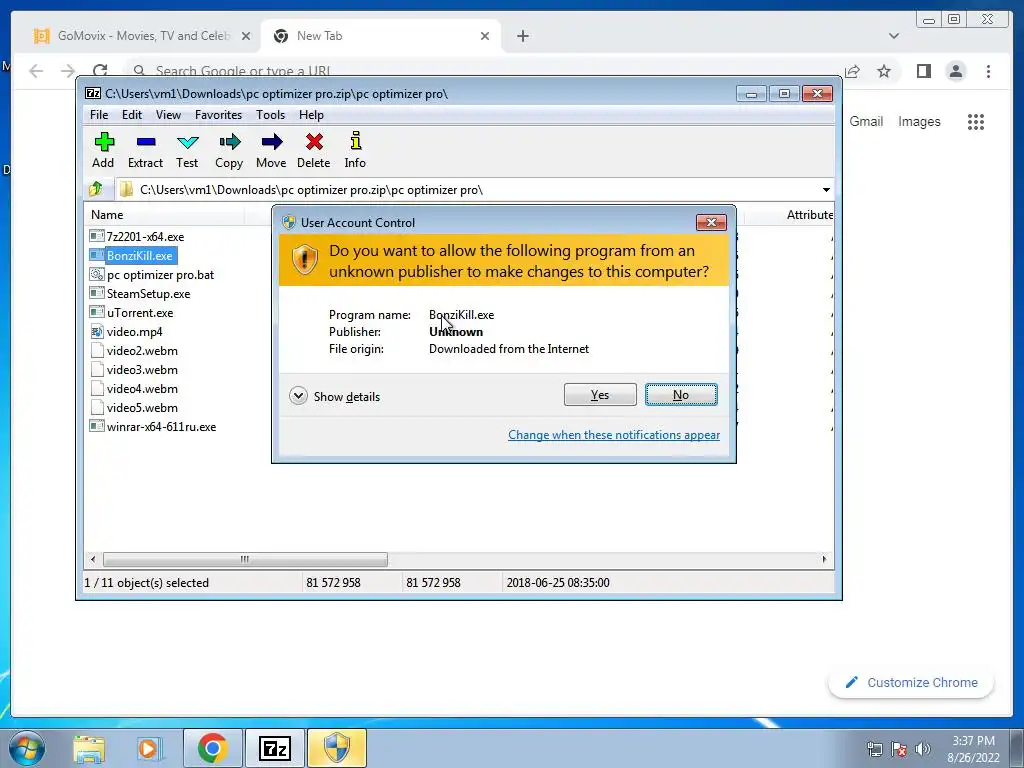The image size is (1024, 768).
Task: Select the New Tab tab
Action: pyautogui.click(x=381, y=36)
